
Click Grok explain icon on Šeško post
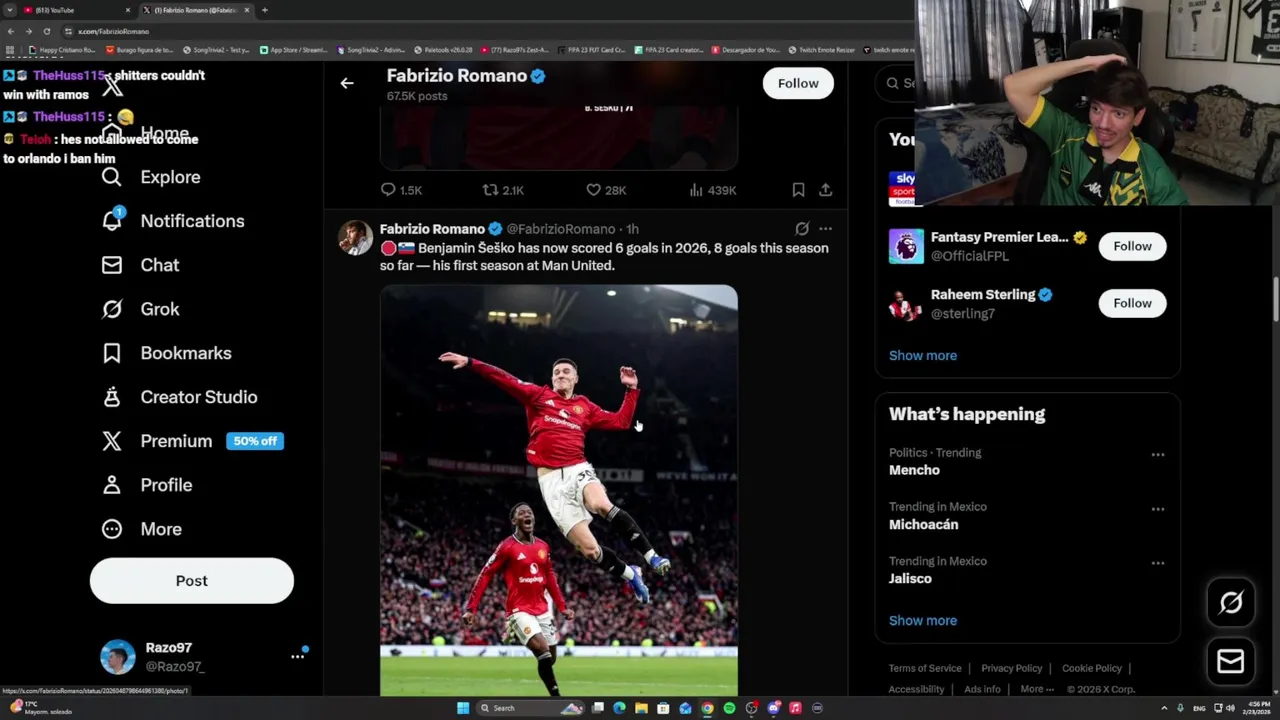802,229
